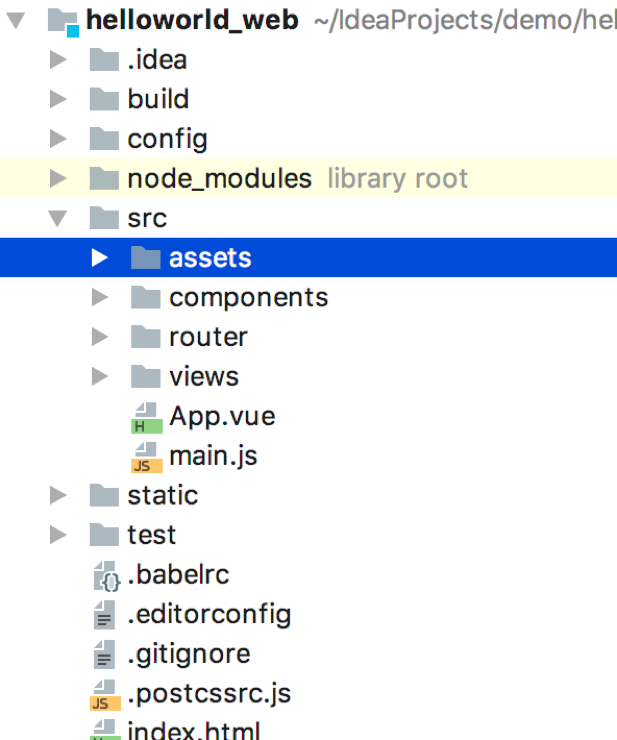This screenshot has height=740, width=617.
Task: Select the views folder
Action: tap(203, 377)
